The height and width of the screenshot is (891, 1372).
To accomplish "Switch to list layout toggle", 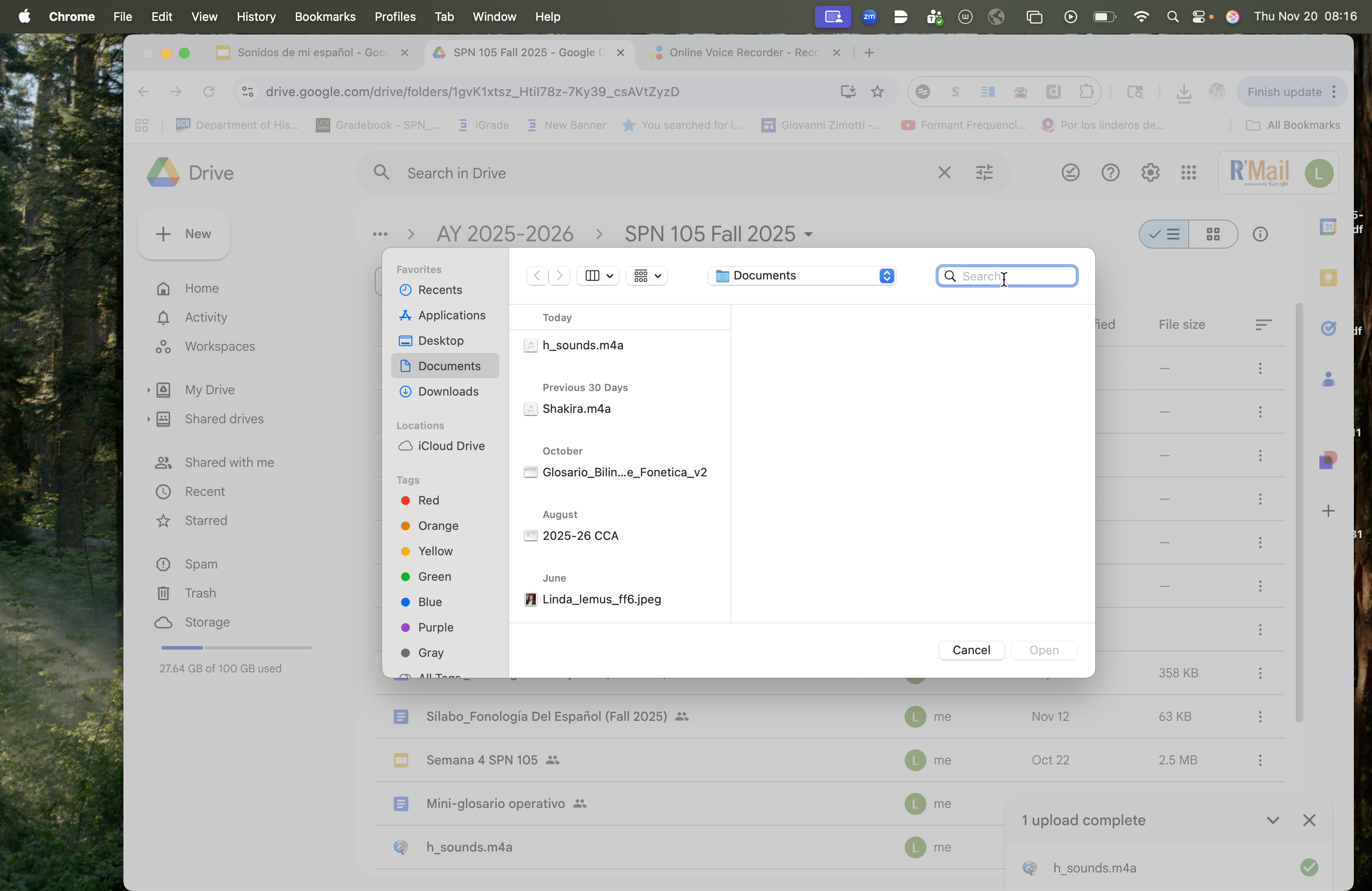I will [1165, 234].
